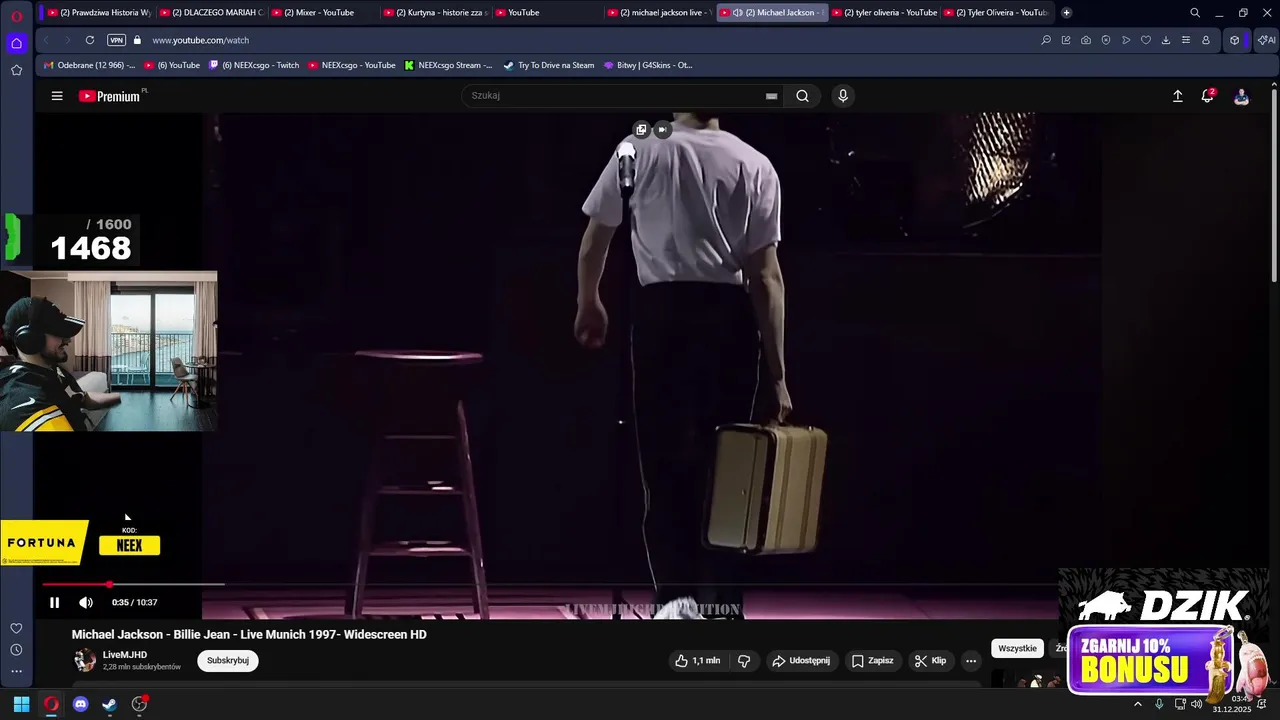Open the Windows Start button
1280x720 pixels.
[21, 704]
